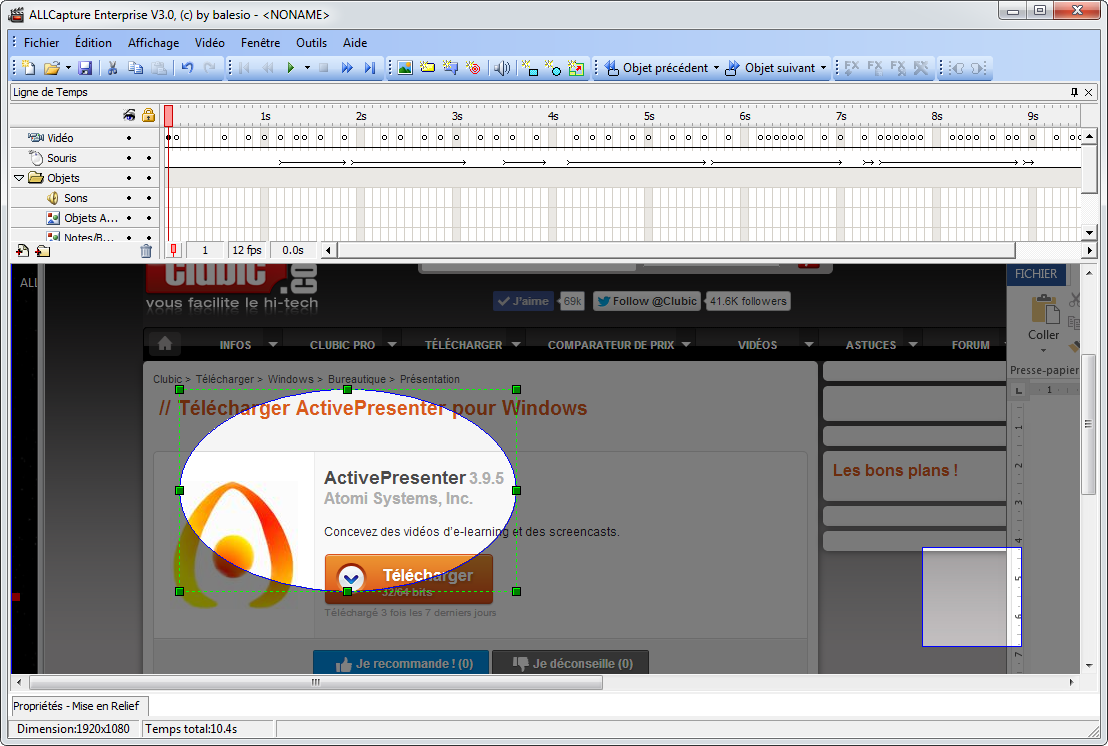This screenshot has height=746, width=1108.
Task: Click the add new layer icon
Action: tap(23, 250)
